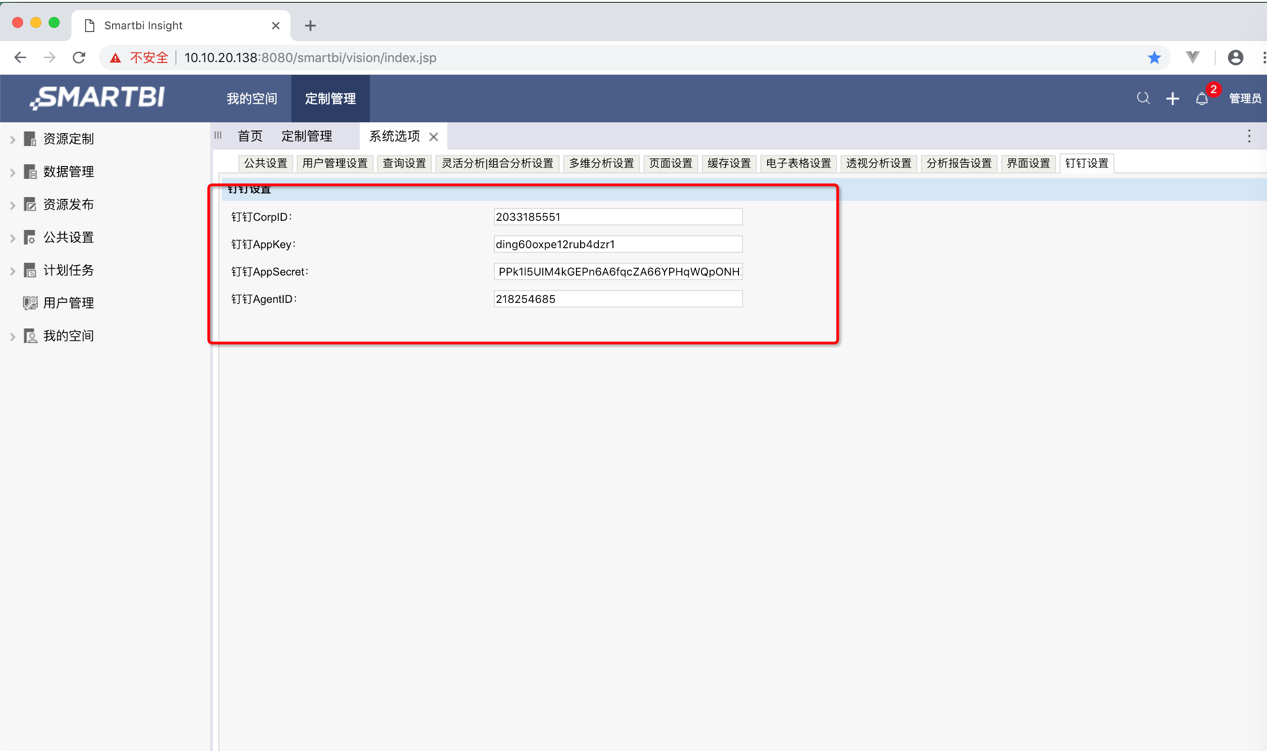Click the 钉钉CorpID input field
The image size is (1267, 751).
[x=618, y=217]
